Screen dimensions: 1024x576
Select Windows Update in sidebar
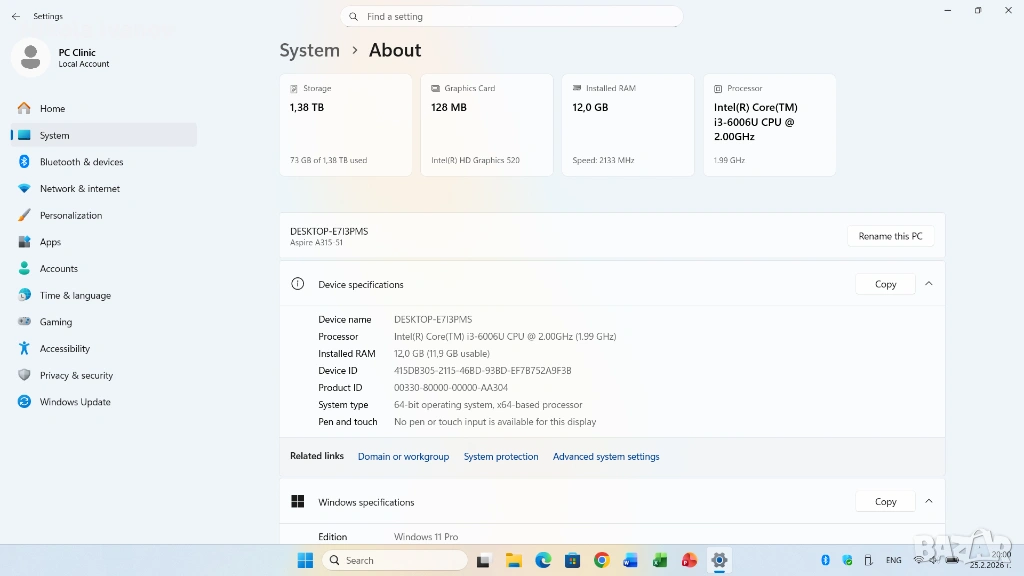point(75,402)
